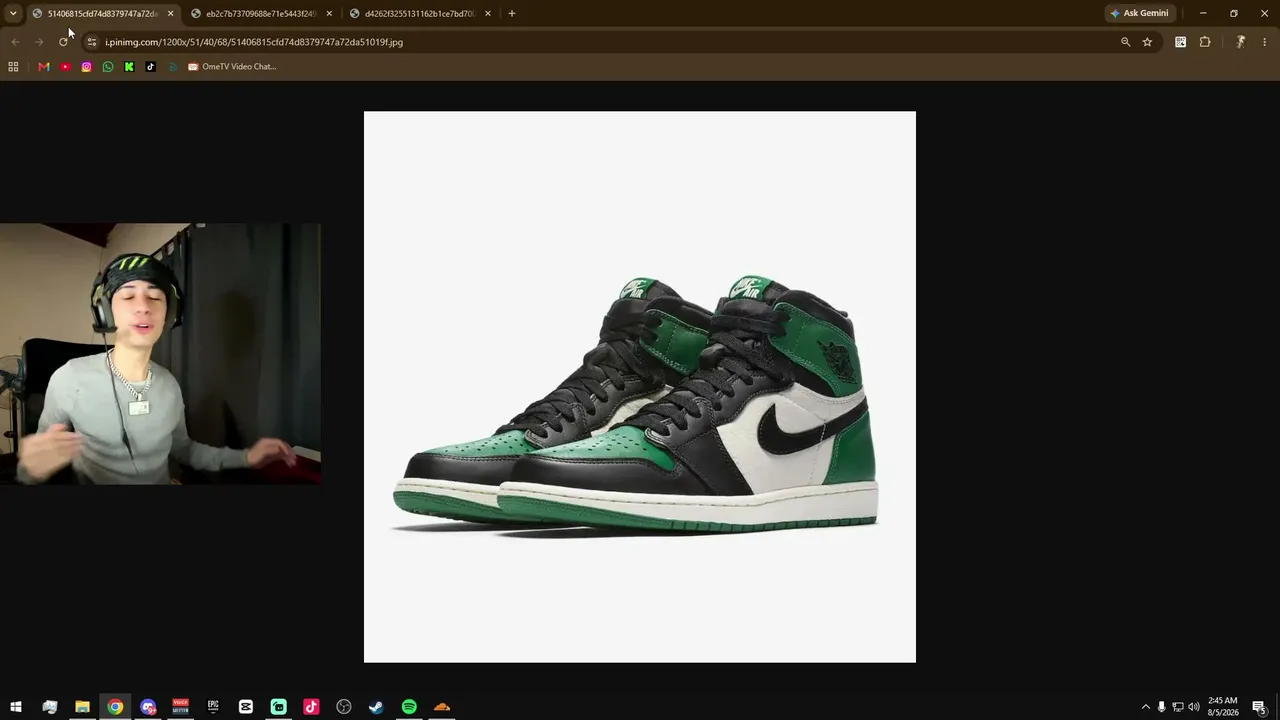Click the Chrome taskbar icon

[115, 707]
